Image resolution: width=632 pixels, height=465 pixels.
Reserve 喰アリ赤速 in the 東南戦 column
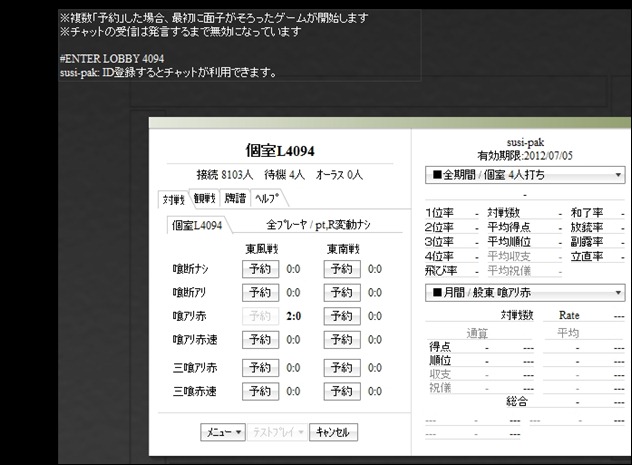pyautogui.click(x=342, y=340)
